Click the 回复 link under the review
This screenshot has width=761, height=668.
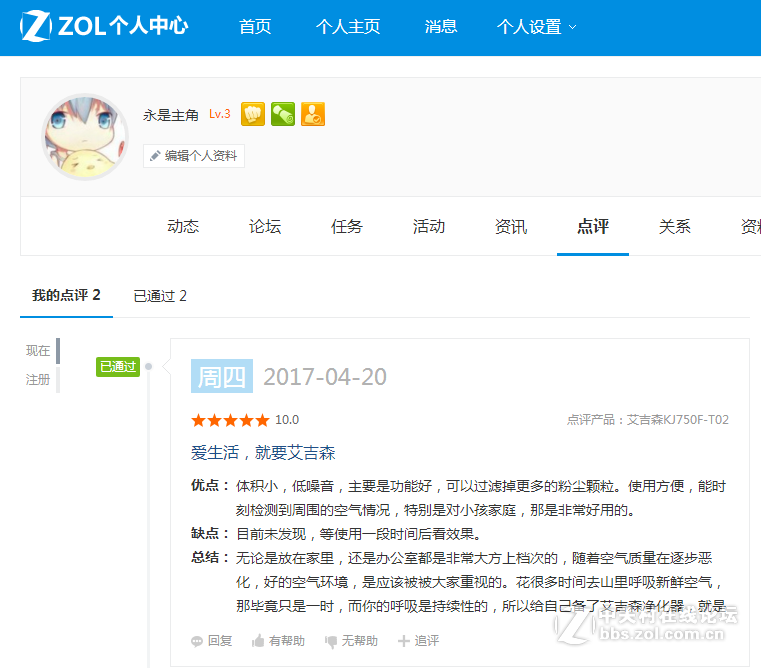click(x=220, y=641)
